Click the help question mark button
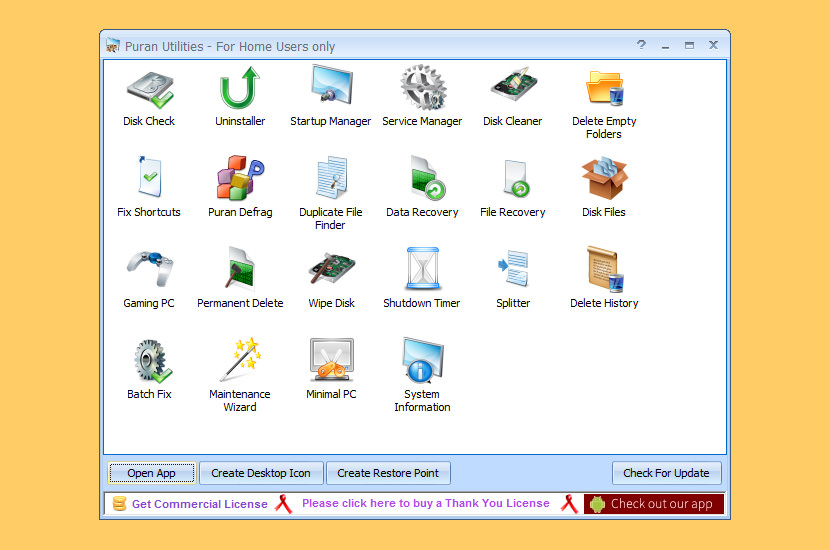830x550 pixels. (x=642, y=45)
